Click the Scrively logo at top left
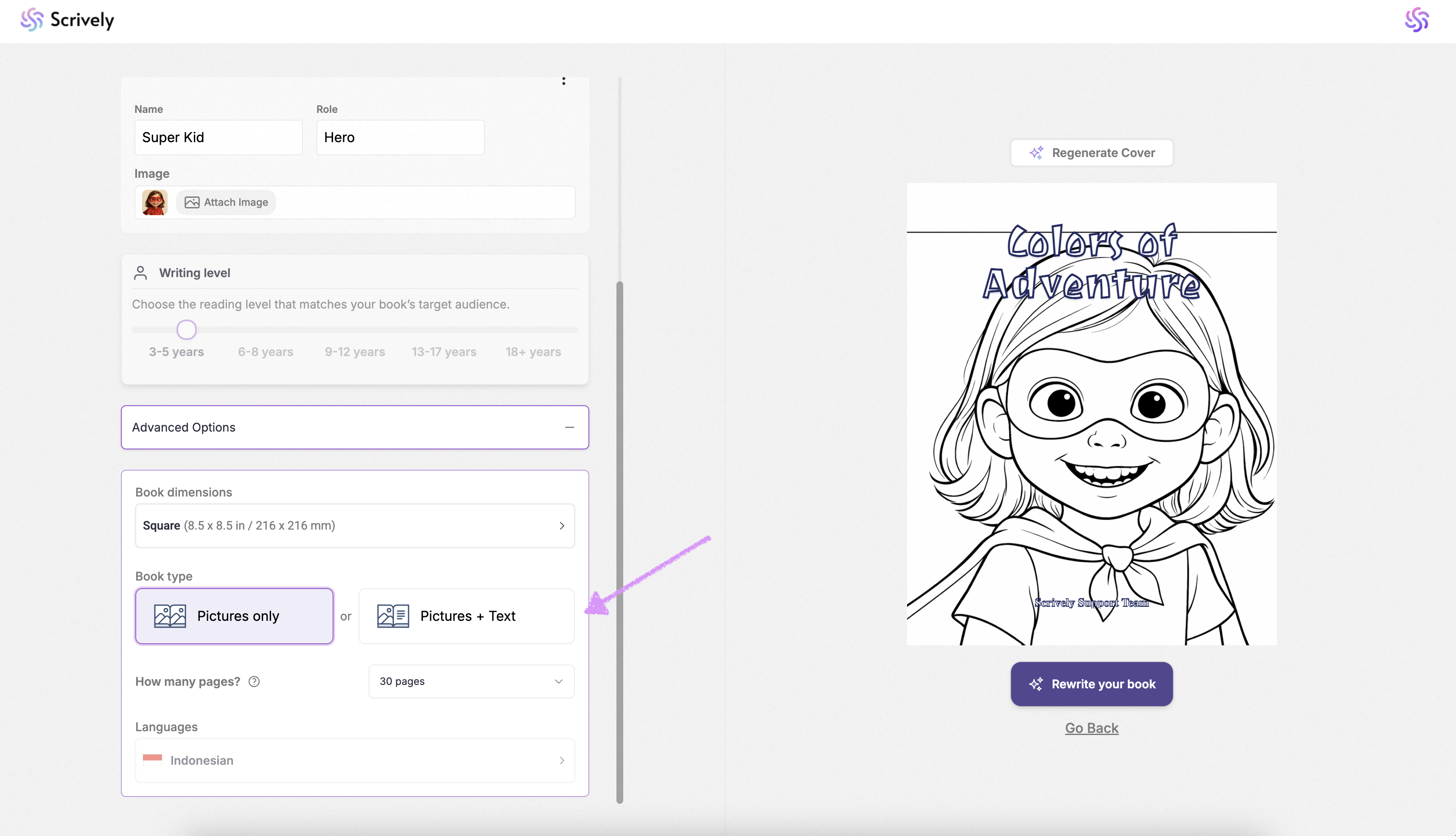This screenshot has height=836, width=1456. tap(67, 20)
